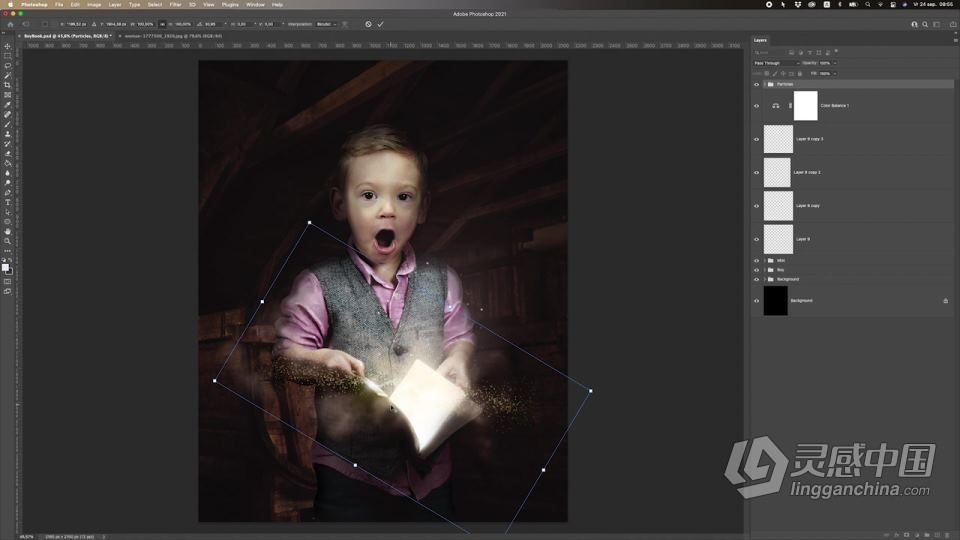The height and width of the screenshot is (540, 960).
Task: Click the background color swatch in toolbar
Action: pos(10,272)
